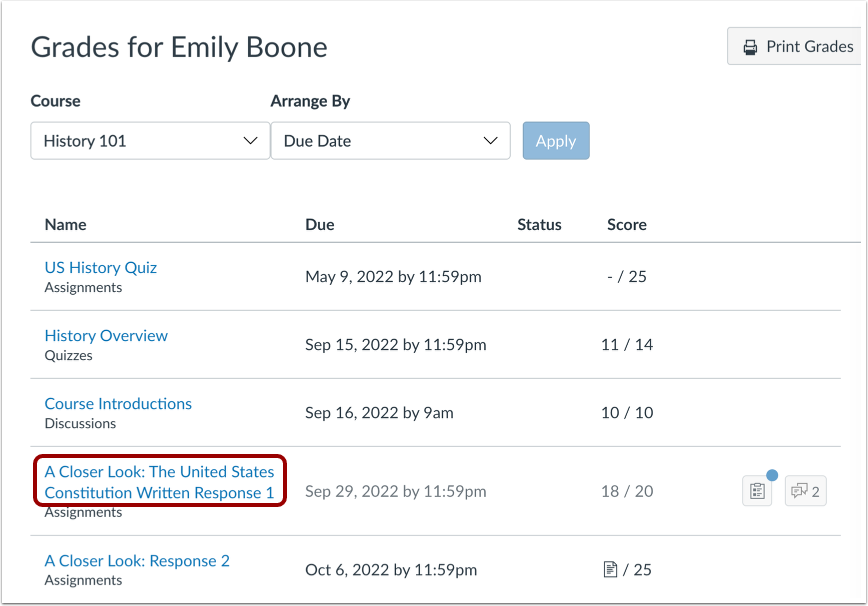Open A Closer Look: Response 2 link
868x606 pixels.
(x=137, y=561)
